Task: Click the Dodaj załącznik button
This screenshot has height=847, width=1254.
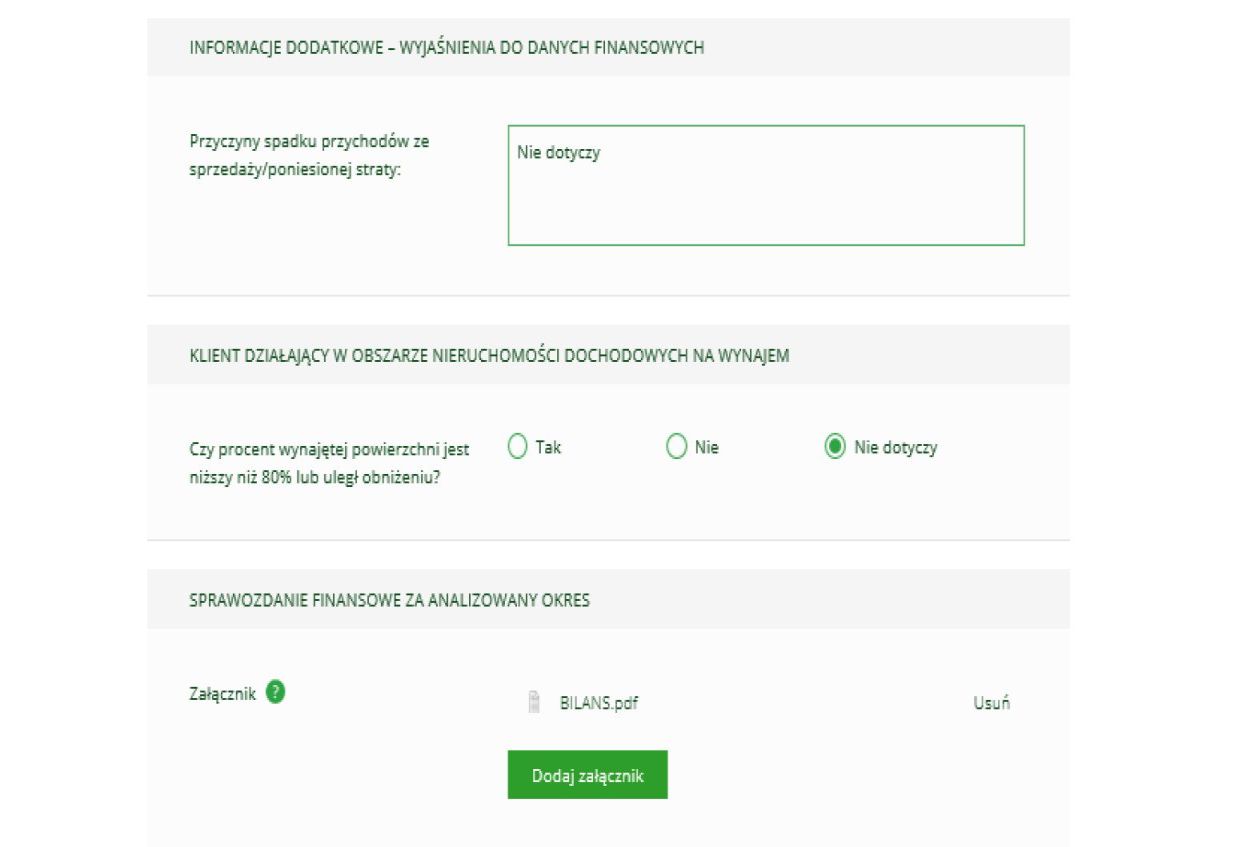Action: click(x=587, y=775)
